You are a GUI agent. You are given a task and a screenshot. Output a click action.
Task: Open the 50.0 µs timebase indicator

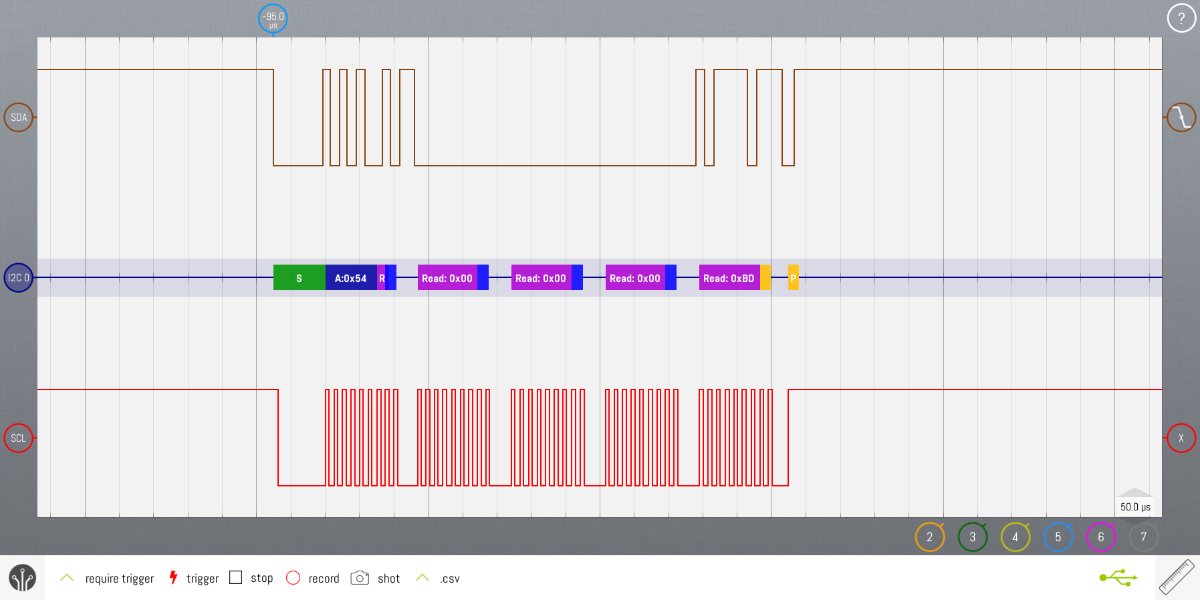pos(1134,507)
